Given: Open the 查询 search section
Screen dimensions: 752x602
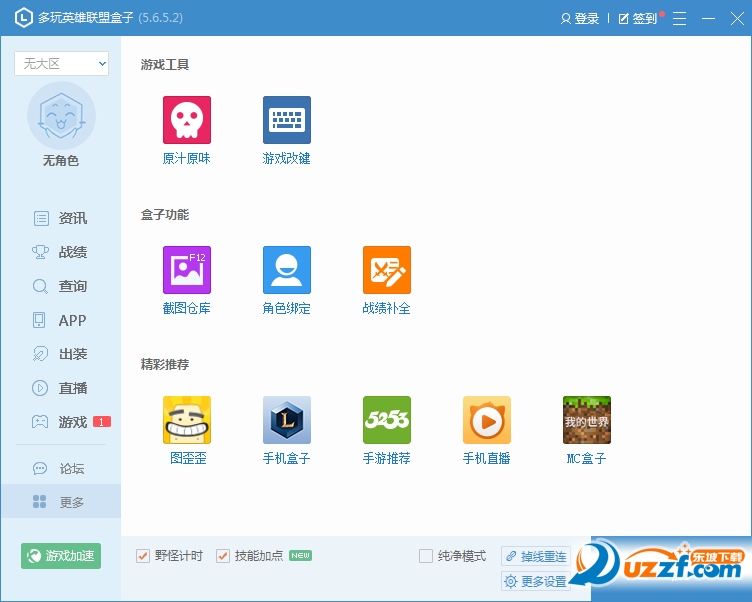Looking at the screenshot, I should pyautogui.click(x=60, y=286).
